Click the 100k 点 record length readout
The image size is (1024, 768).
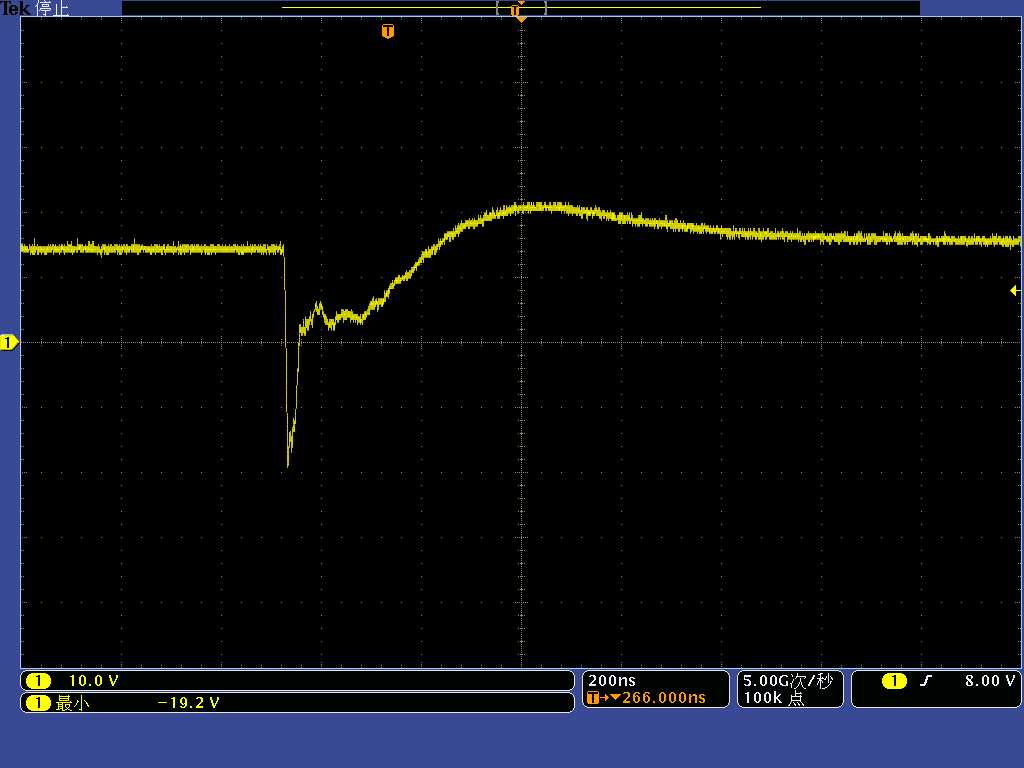(x=774, y=698)
